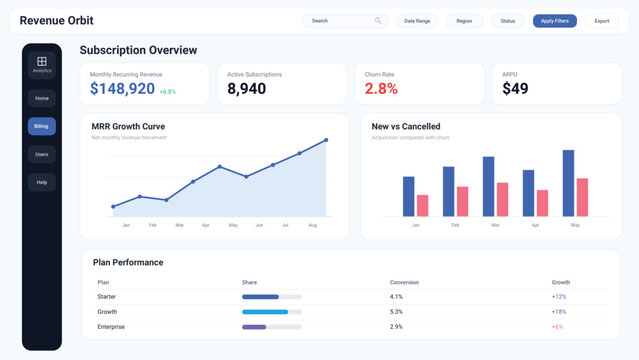Click the Revenue Orbit title
The image size is (639, 360).
(x=57, y=20)
